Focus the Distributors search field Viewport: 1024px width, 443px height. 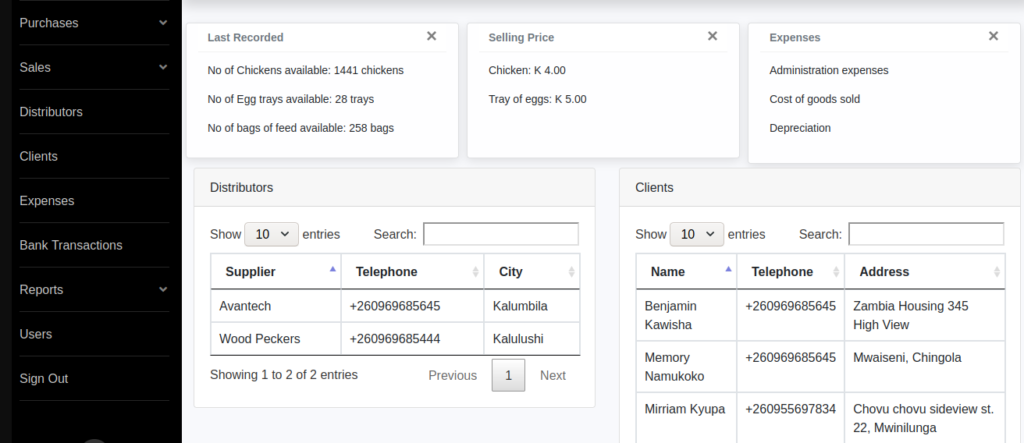501,234
